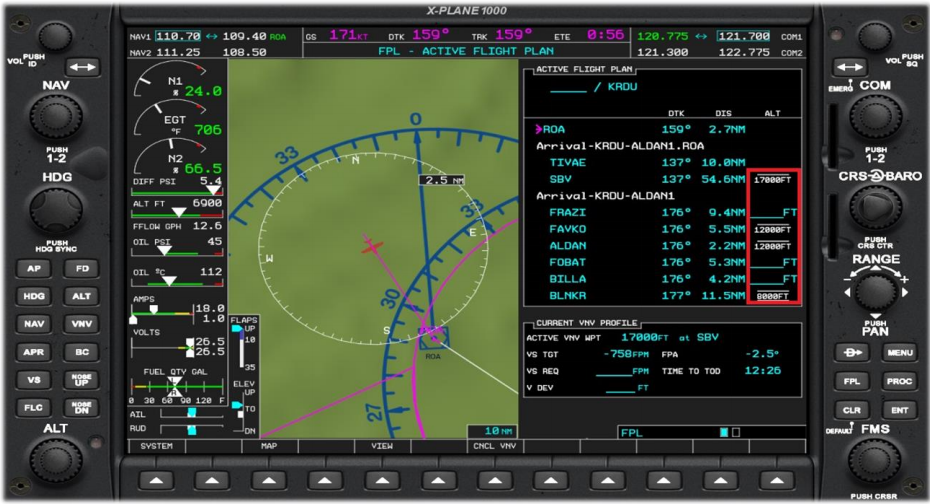930x504 pixels.
Task: Click the softkey arrow between VIEW and CNCL VNV
Action: [x=438, y=480]
